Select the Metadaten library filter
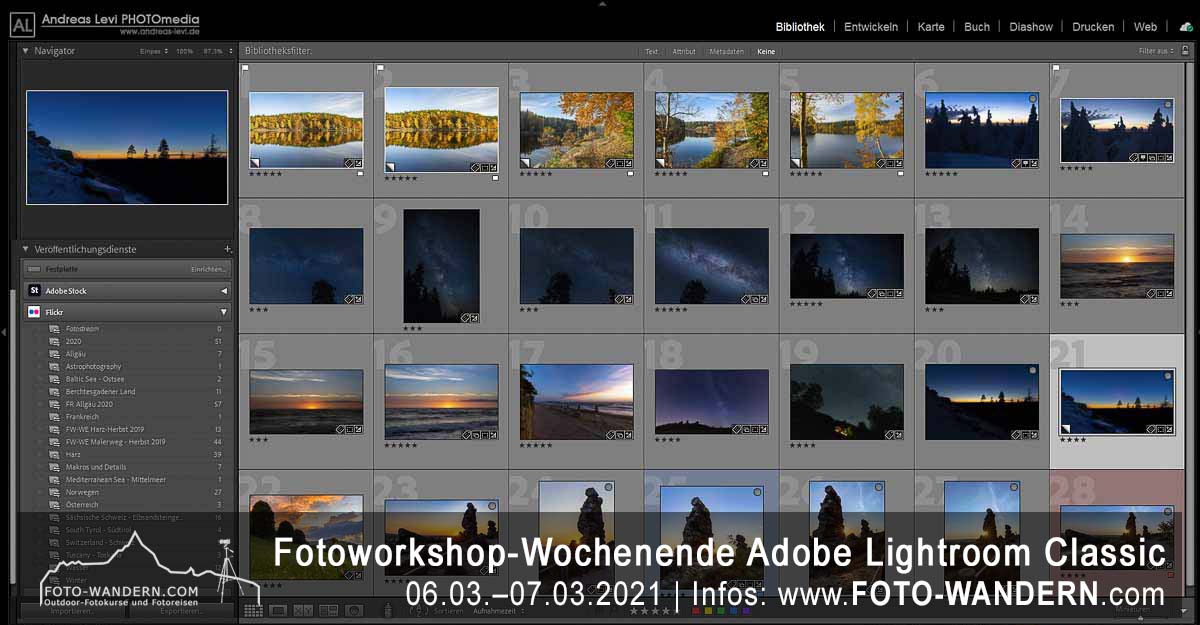Image resolution: width=1200 pixels, height=625 pixels. click(727, 51)
